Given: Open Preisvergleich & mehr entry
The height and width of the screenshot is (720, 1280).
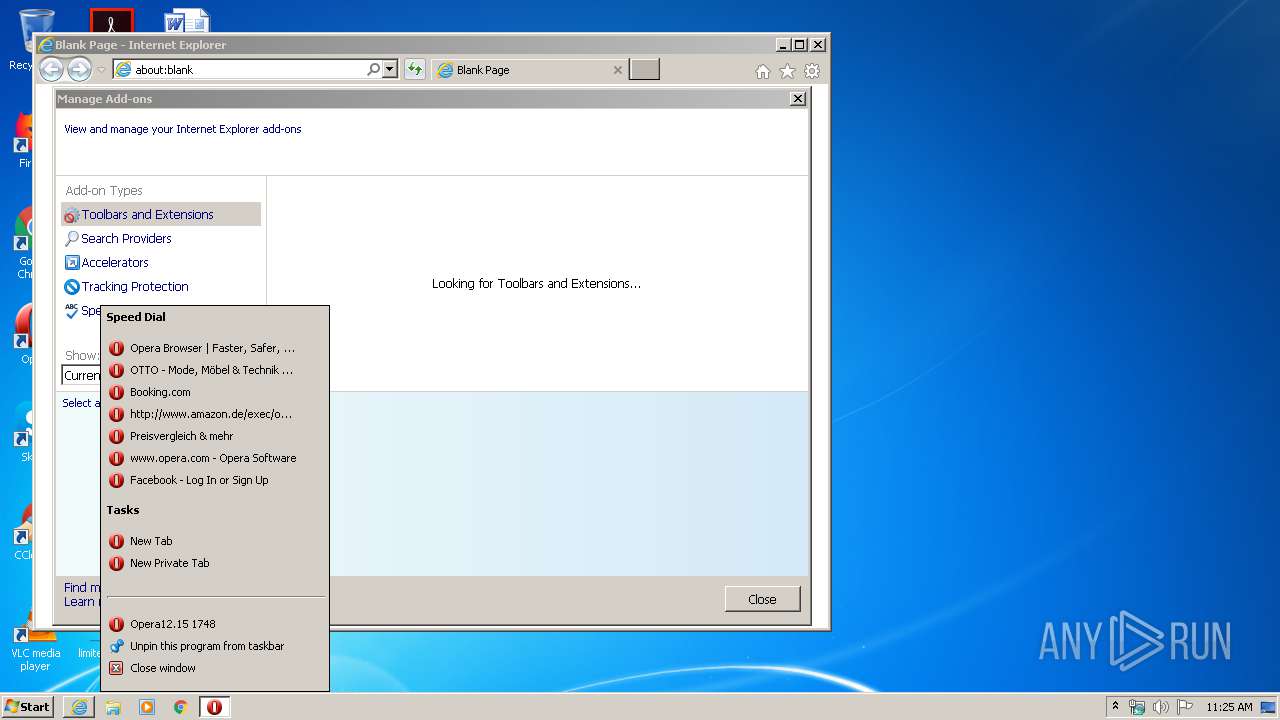Looking at the screenshot, I should tap(215, 436).
